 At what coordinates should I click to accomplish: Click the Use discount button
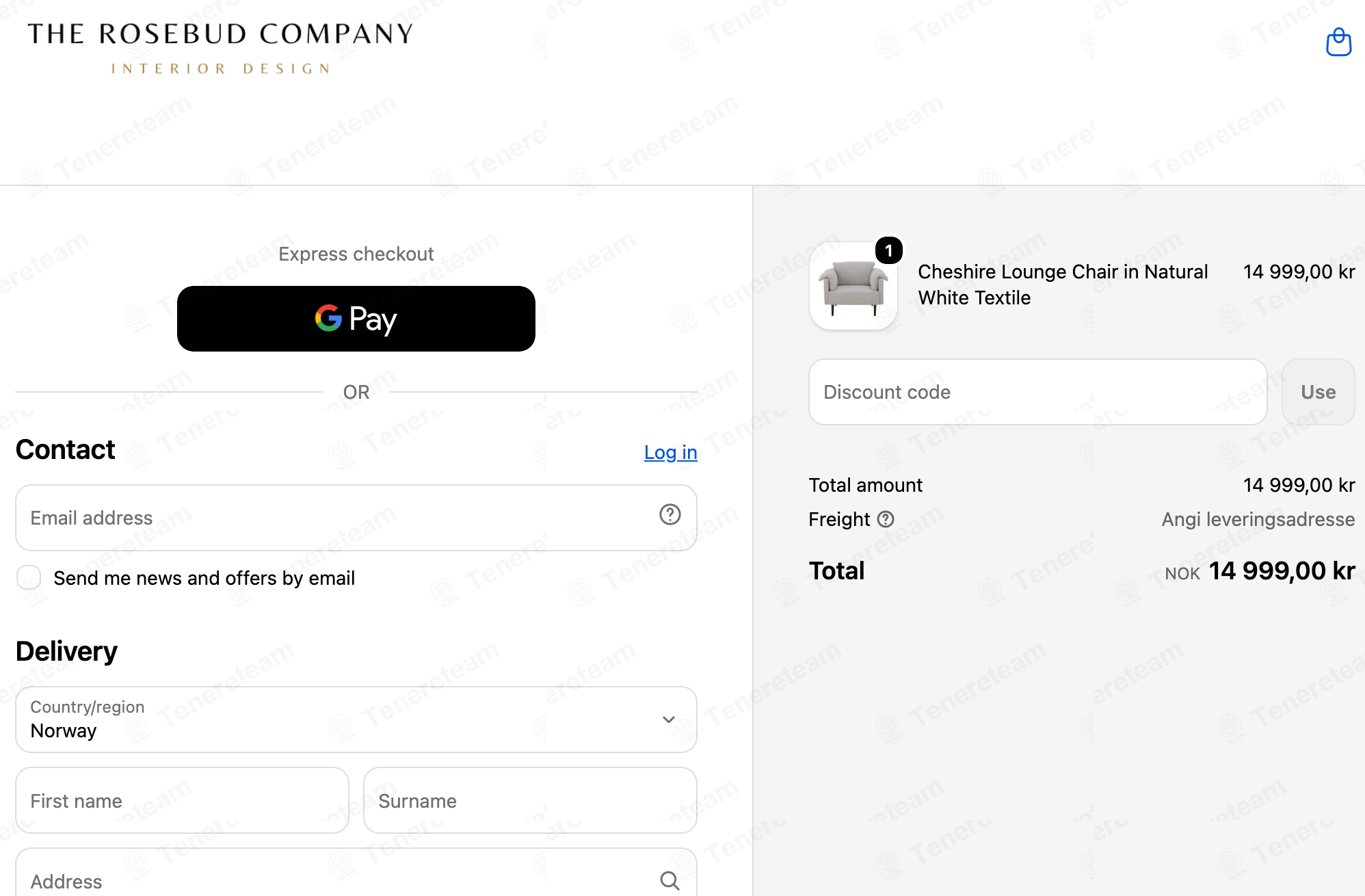(1318, 392)
